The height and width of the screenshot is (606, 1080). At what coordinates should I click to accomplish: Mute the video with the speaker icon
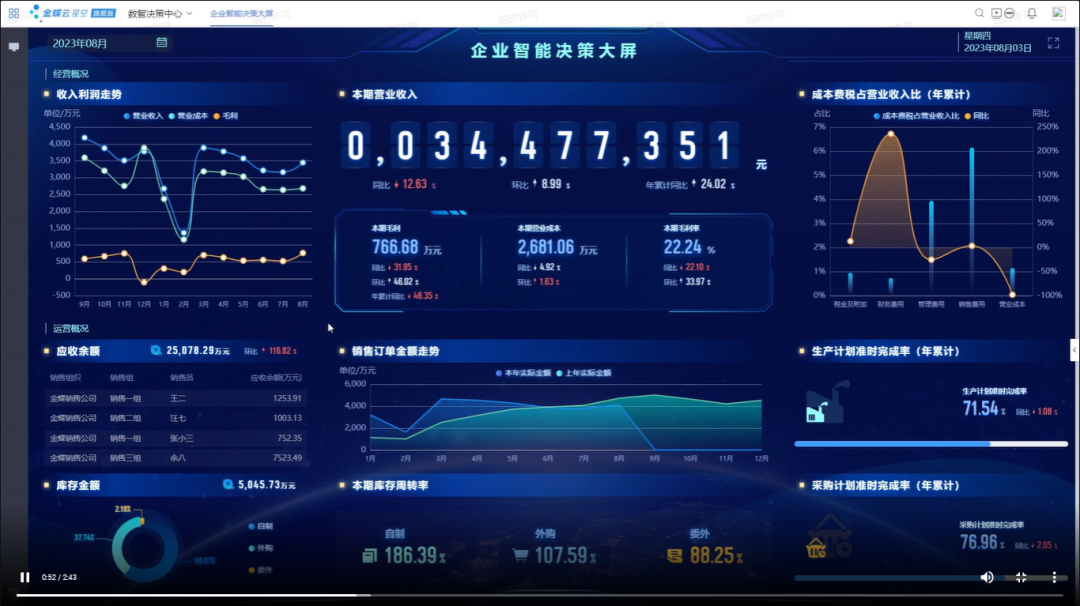tap(987, 577)
